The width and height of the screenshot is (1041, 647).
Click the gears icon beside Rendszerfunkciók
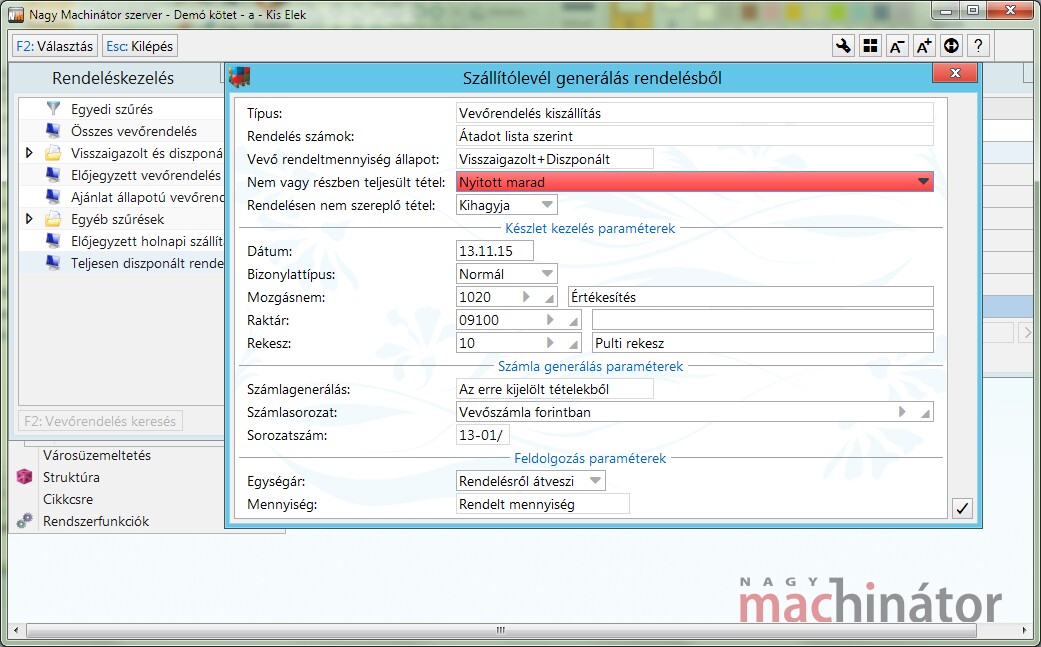coord(25,521)
